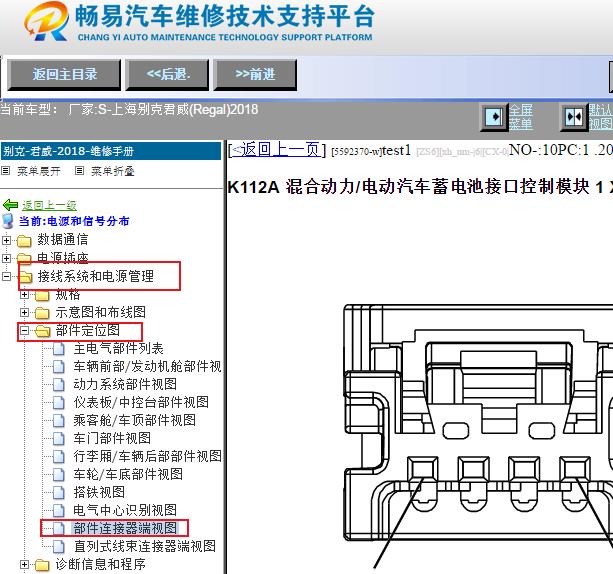
Task: Click the 默认视图 default view icon
Action: pos(574,117)
